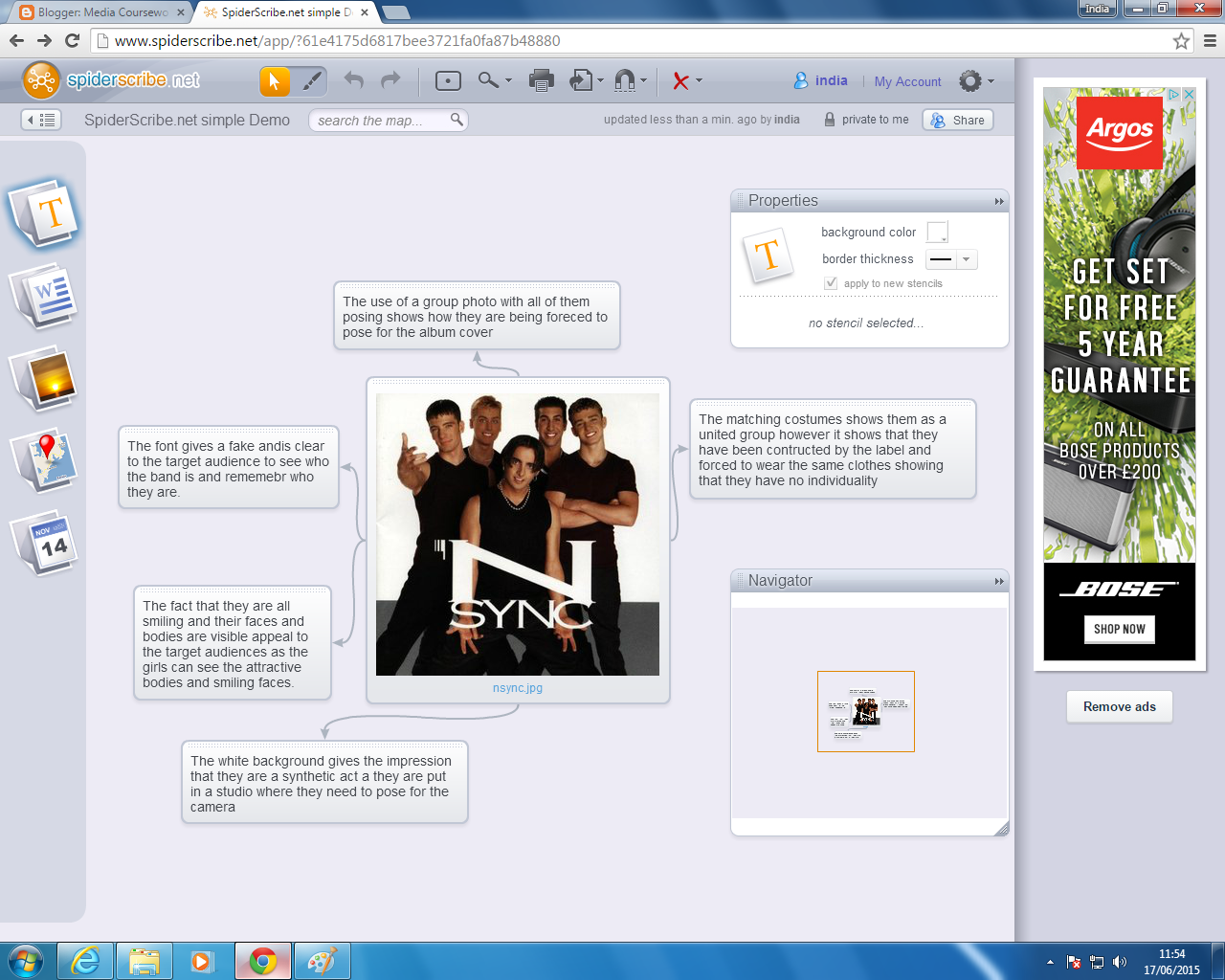Screen dimensions: 1225x980
Task: Select the Word document stencil
Action: (x=44, y=295)
